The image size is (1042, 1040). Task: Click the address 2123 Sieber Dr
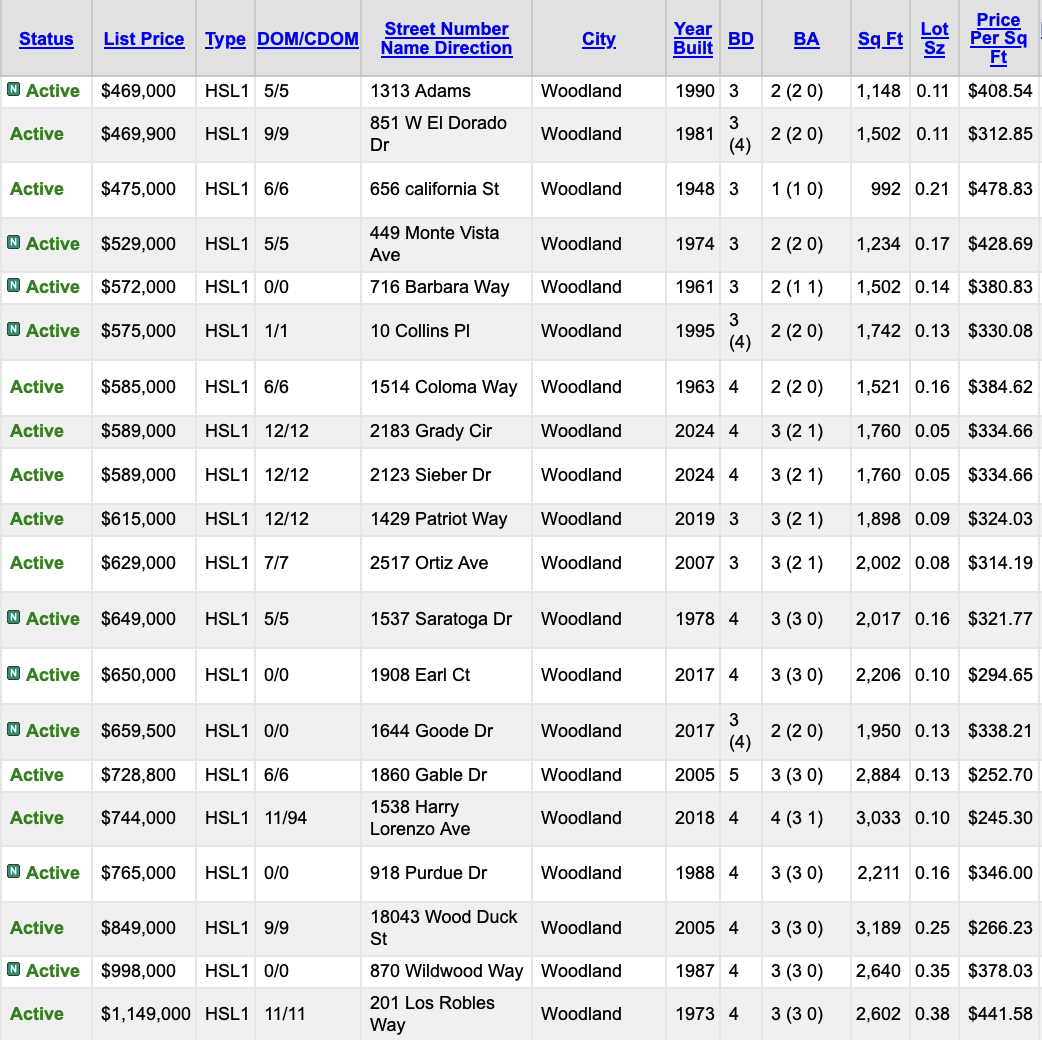[x=431, y=475]
